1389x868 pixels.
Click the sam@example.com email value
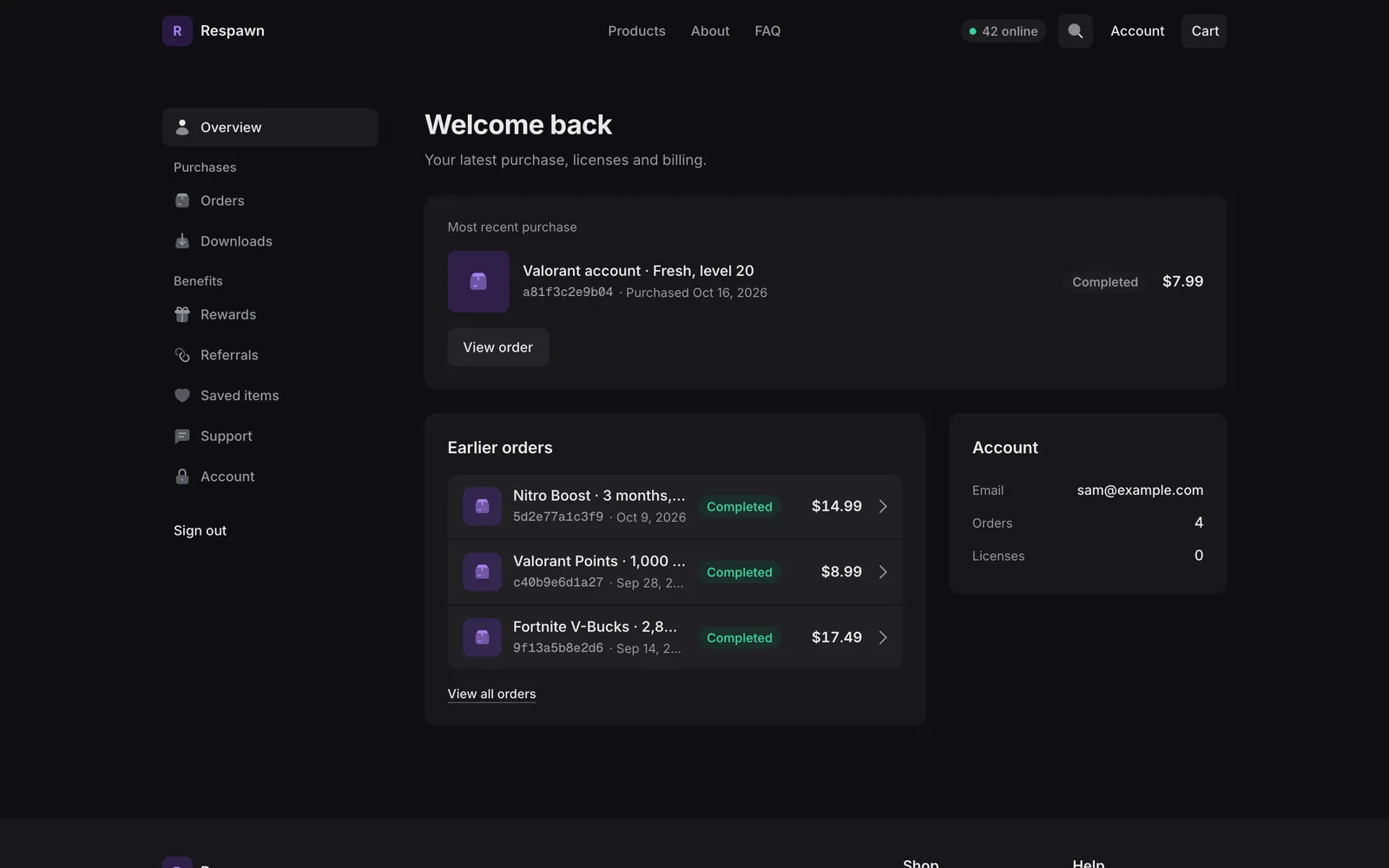tap(1140, 490)
